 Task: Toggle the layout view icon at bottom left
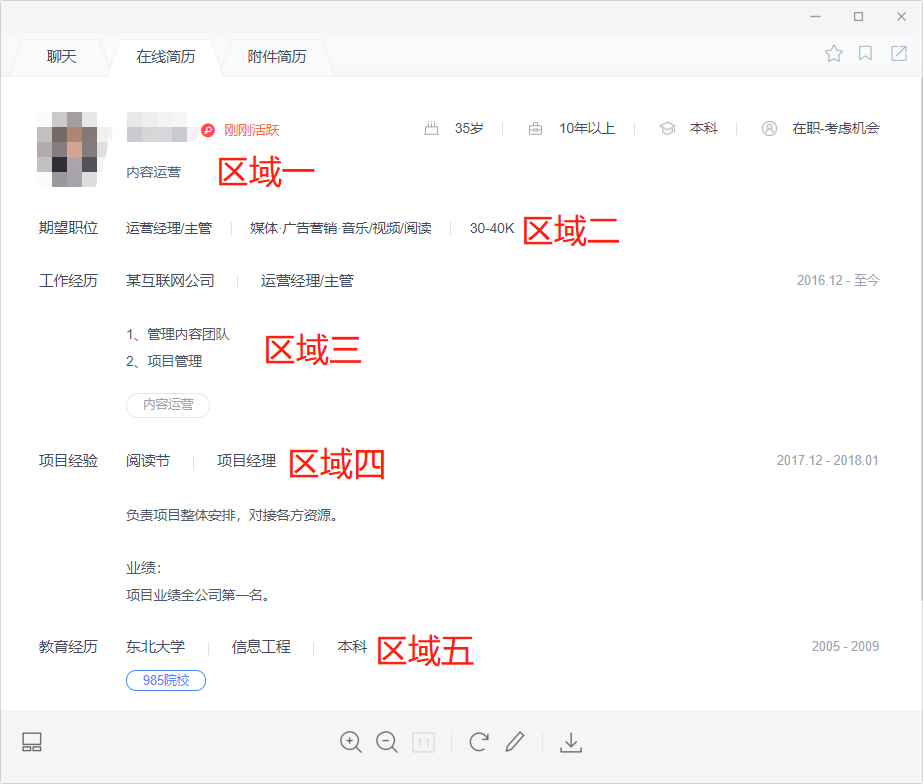[32, 742]
